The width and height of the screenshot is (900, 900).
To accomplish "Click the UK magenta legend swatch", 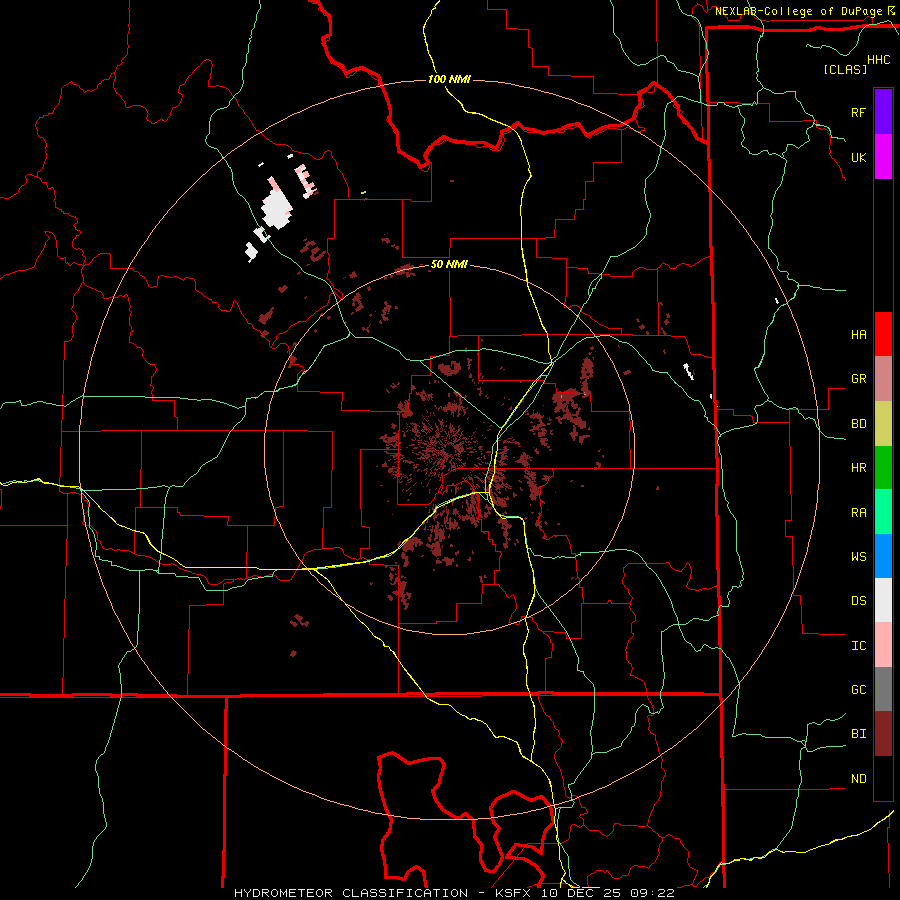I will (x=883, y=157).
